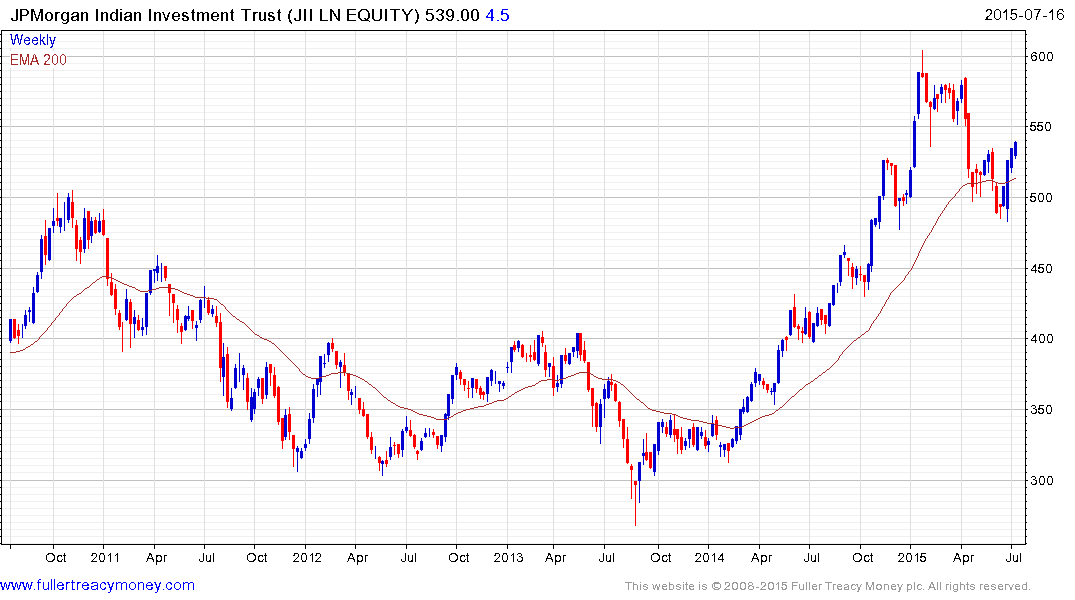Click the 550 price axis label
The width and height of the screenshot is (1075, 600).
pyautogui.click(x=1042, y=127)
